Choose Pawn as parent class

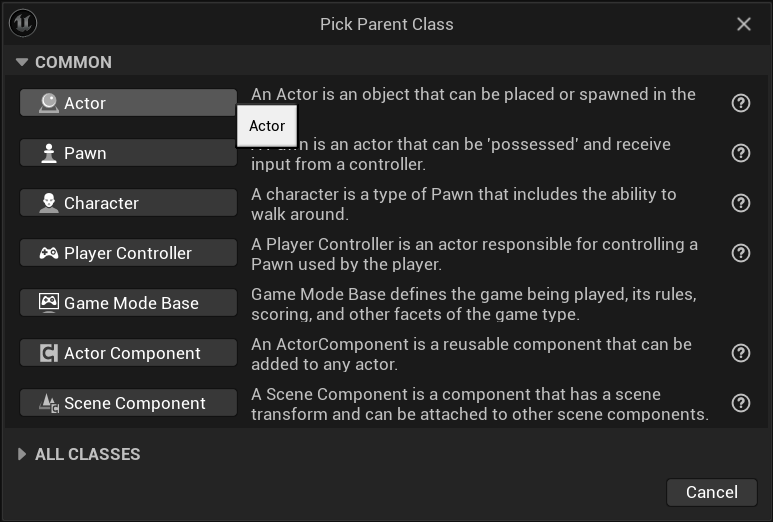tap(128, 153)
